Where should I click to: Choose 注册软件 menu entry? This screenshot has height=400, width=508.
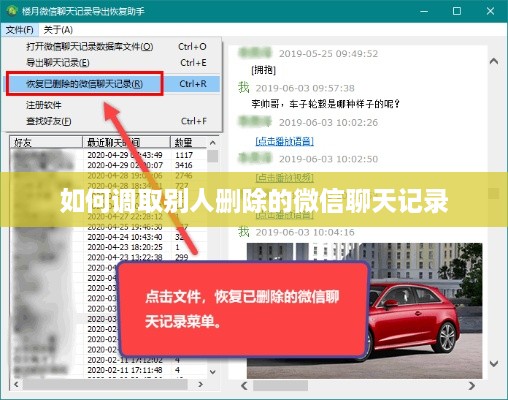pos(113,105)
